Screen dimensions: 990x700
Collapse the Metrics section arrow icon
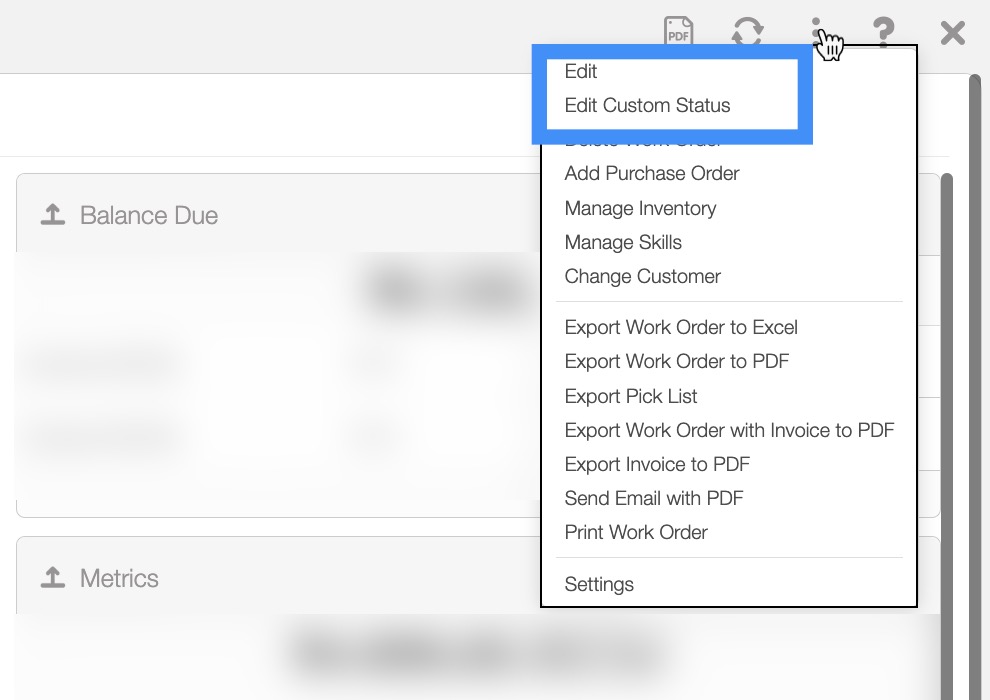(x=52, y=578)
